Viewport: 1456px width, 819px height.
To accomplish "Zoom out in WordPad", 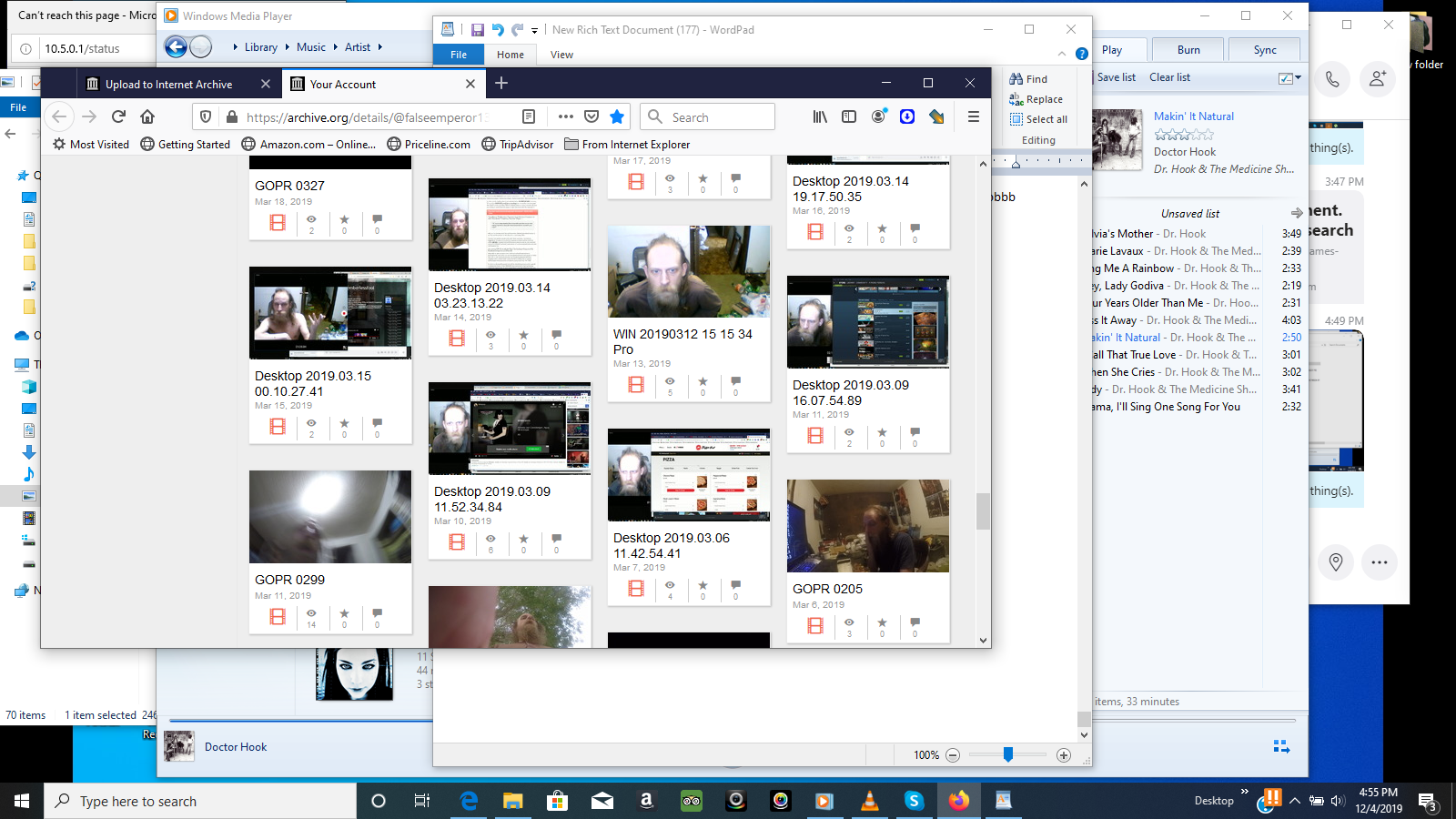I will 953,755.
